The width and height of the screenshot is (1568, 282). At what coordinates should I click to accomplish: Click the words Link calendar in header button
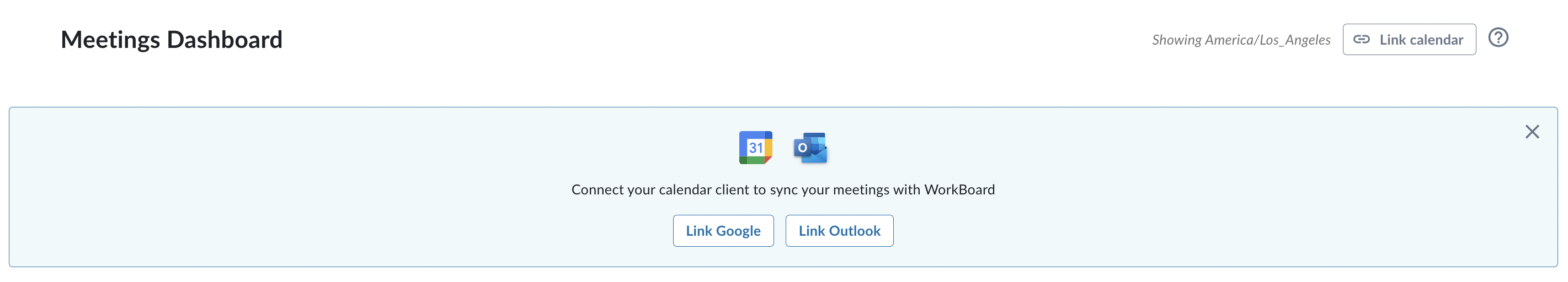[x=1421, y=40]
